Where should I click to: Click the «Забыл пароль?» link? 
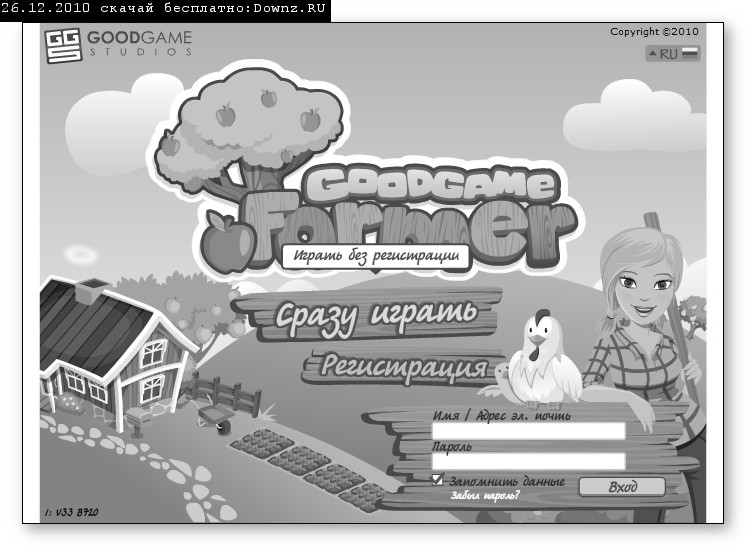point(485,496)
